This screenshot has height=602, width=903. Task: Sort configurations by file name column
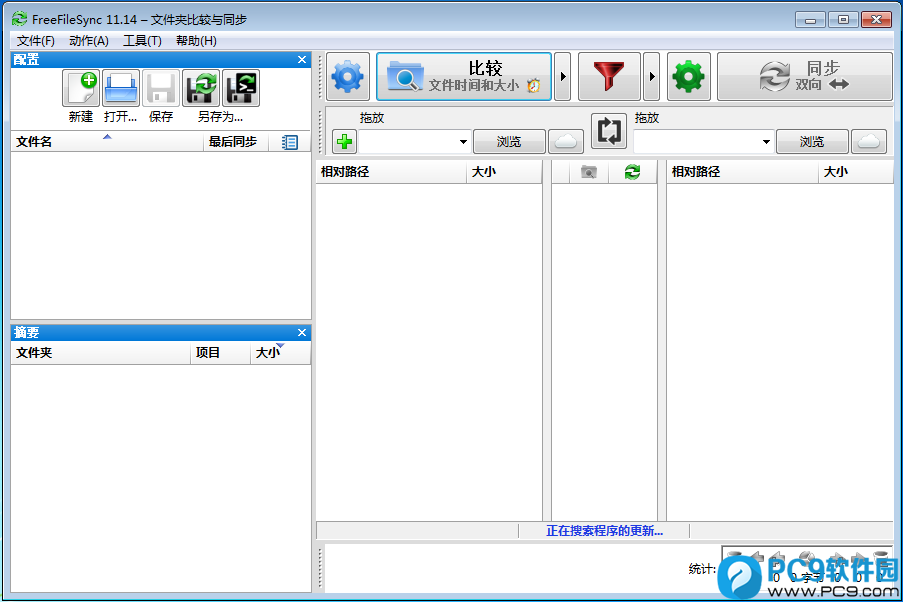coord(107,142)
